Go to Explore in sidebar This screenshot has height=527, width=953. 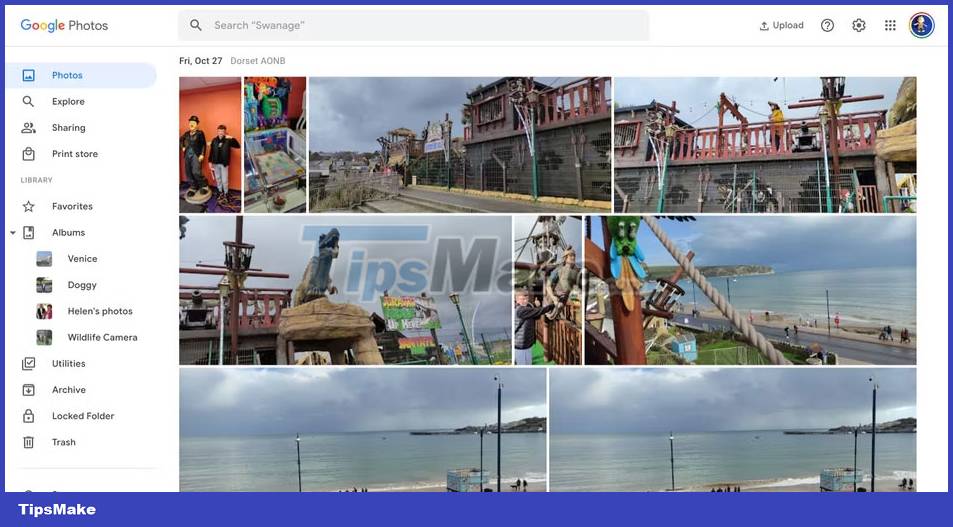pos(68,102)
